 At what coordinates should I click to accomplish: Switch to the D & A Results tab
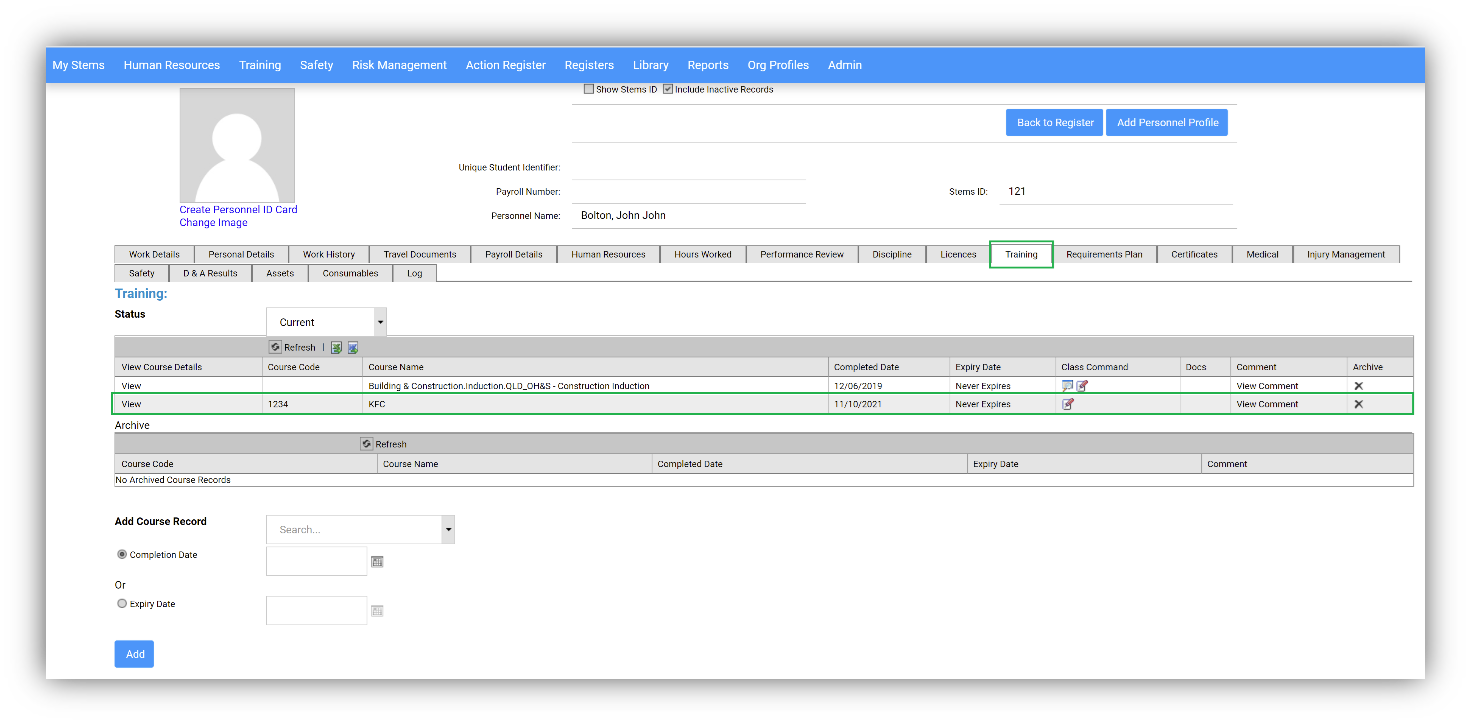(x=210, y=273)
